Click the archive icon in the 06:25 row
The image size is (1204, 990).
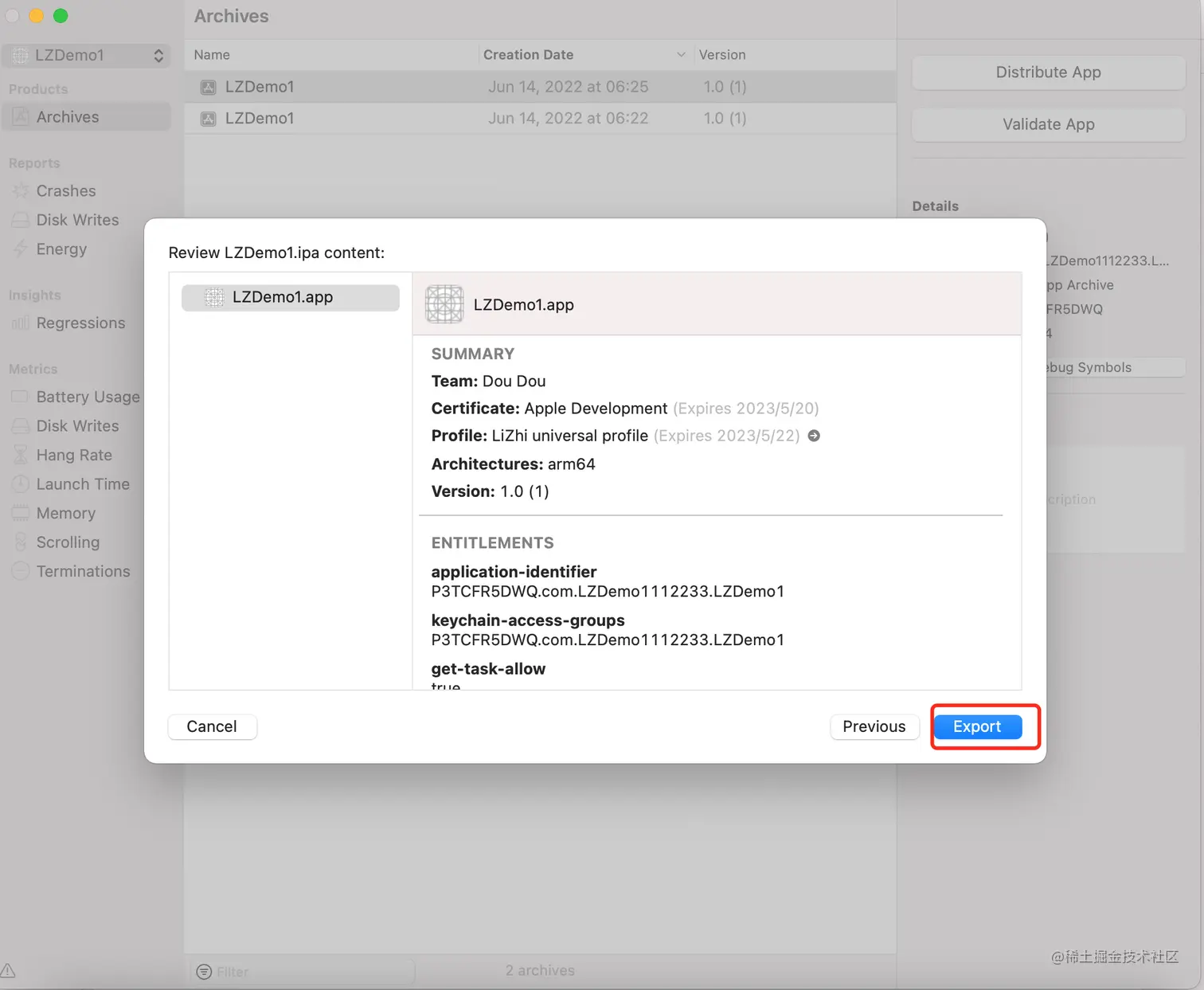pos(208,87)
